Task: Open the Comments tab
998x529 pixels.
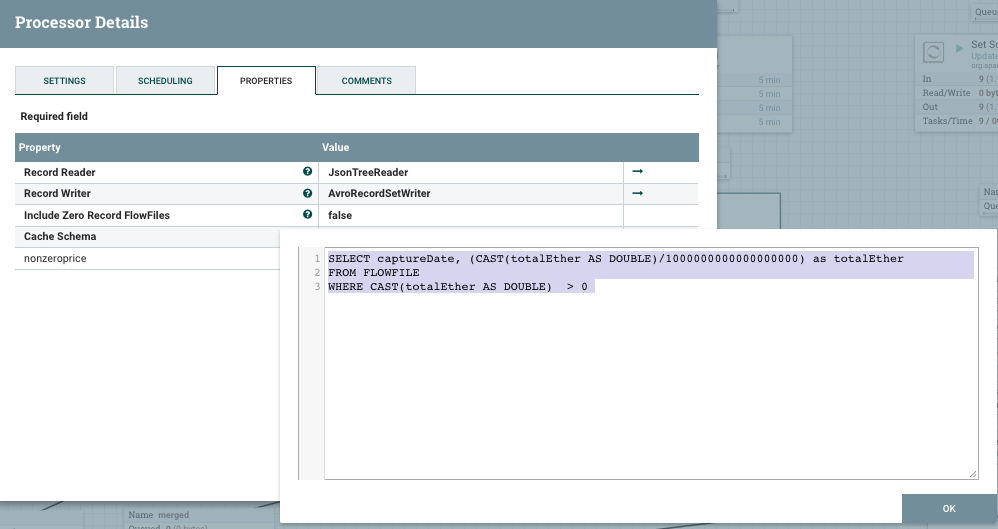Action: 366,81
